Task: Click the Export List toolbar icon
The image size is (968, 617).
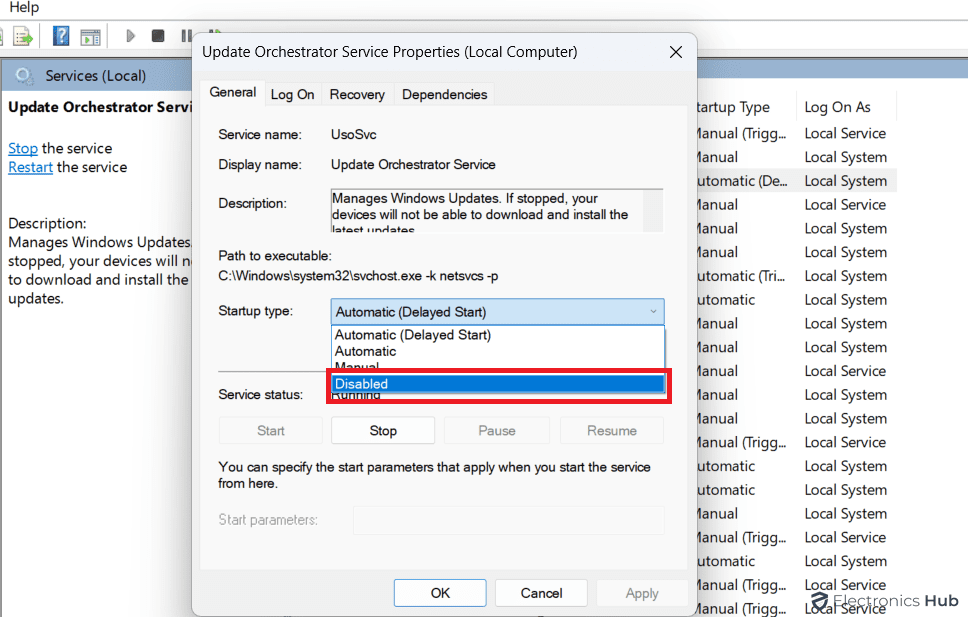Action: click(x=22, y=37)
